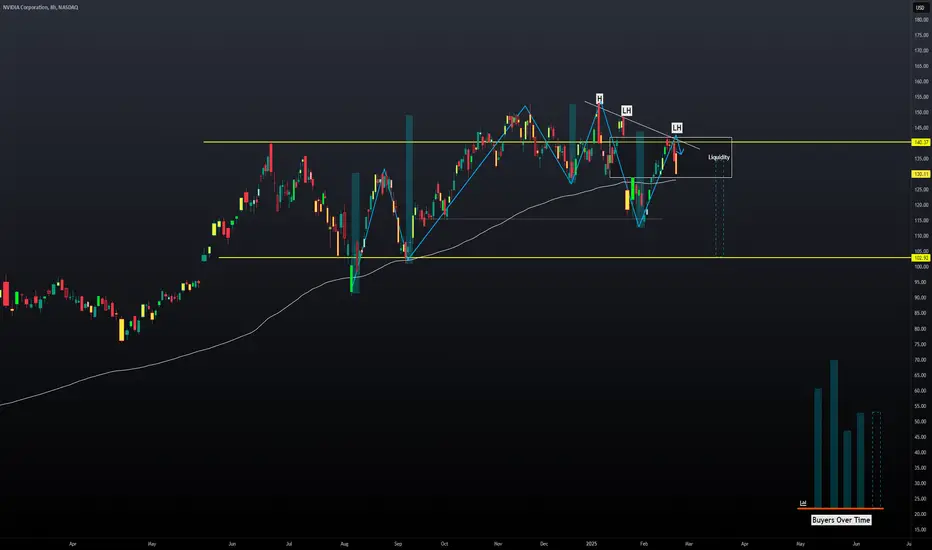Screen dimensions: 932x550
Task: Select the 'H' swing-high label
Action: (599, 99)
